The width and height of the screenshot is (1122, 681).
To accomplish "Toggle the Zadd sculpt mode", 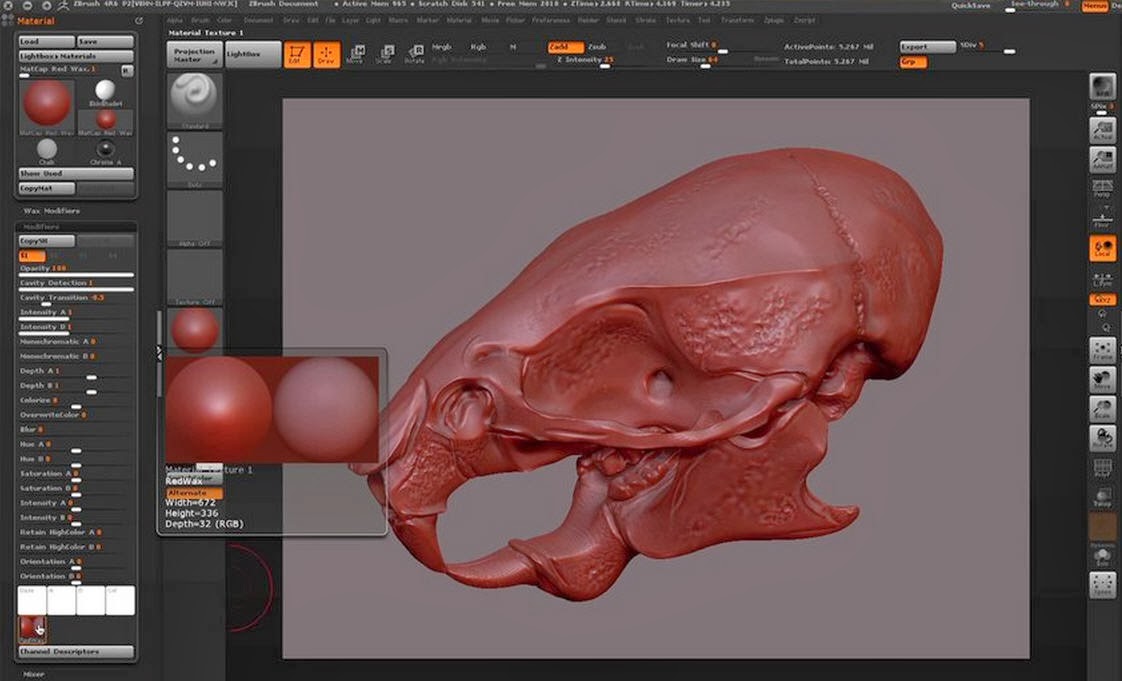I will 565,47.
